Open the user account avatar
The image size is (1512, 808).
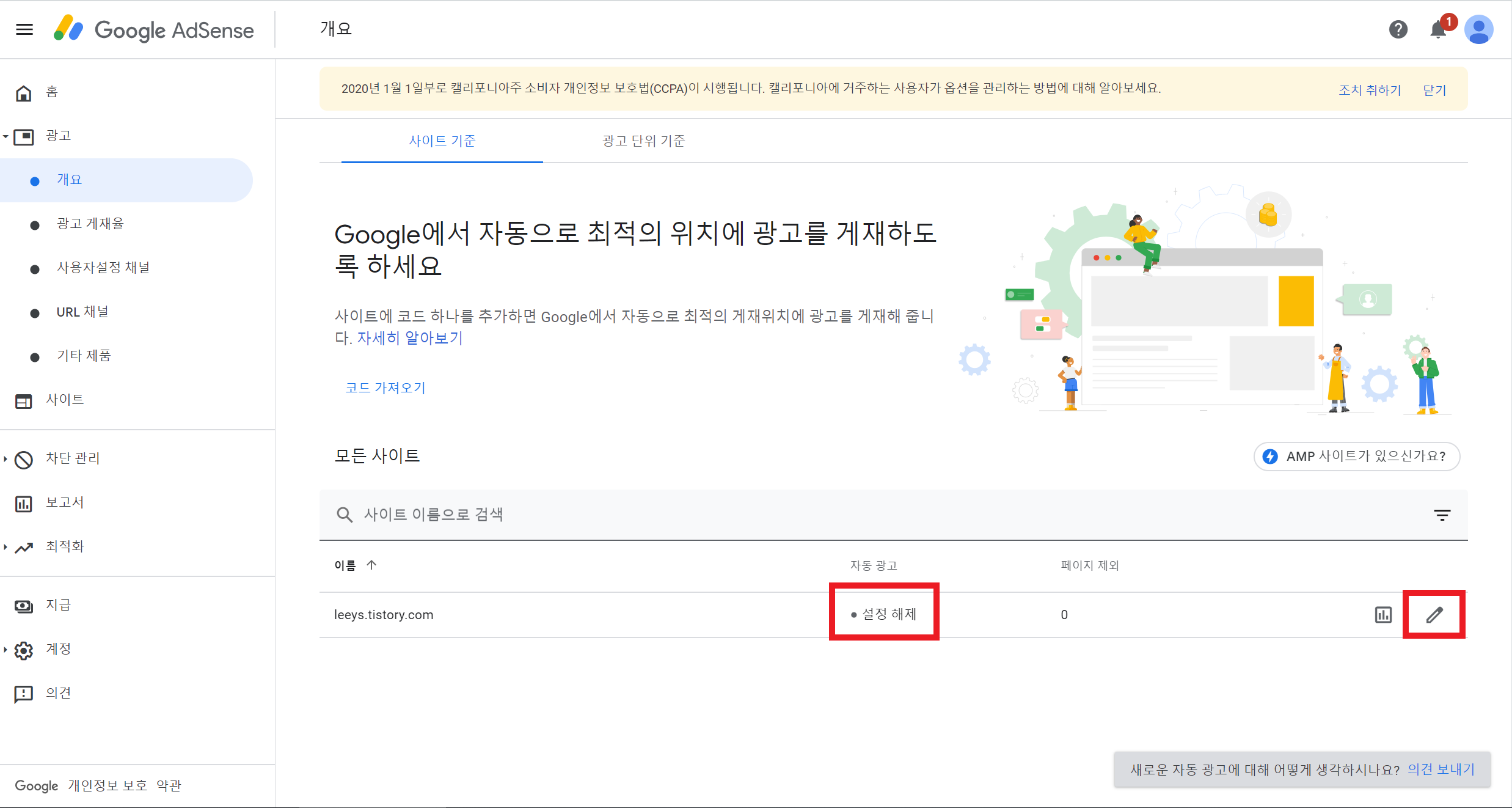1478,29
